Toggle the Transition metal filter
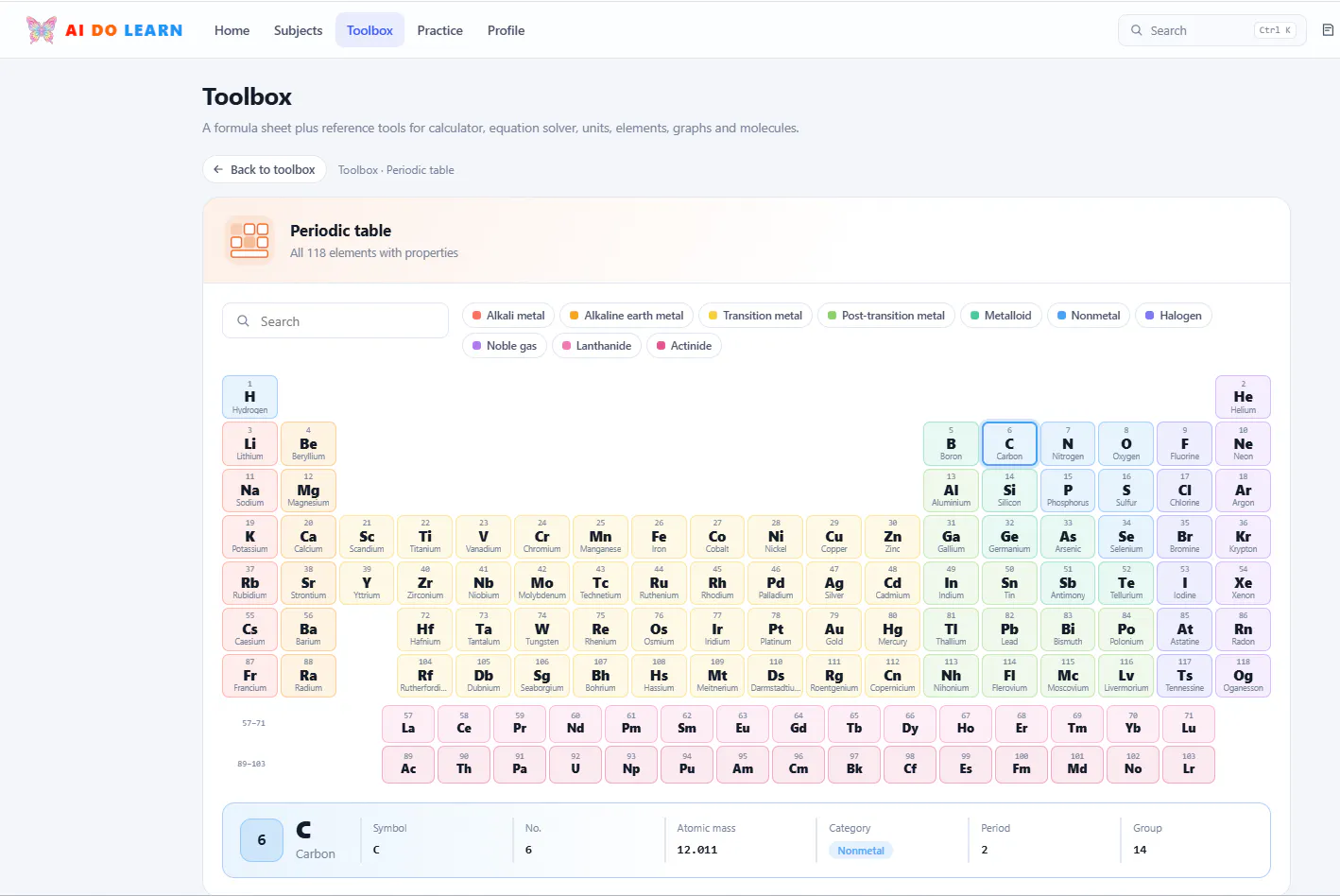 [x=755, y=316]
